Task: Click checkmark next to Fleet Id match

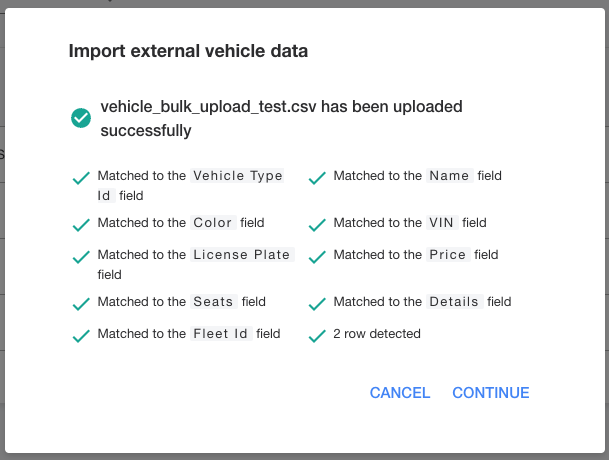Action: coord(81,336)
